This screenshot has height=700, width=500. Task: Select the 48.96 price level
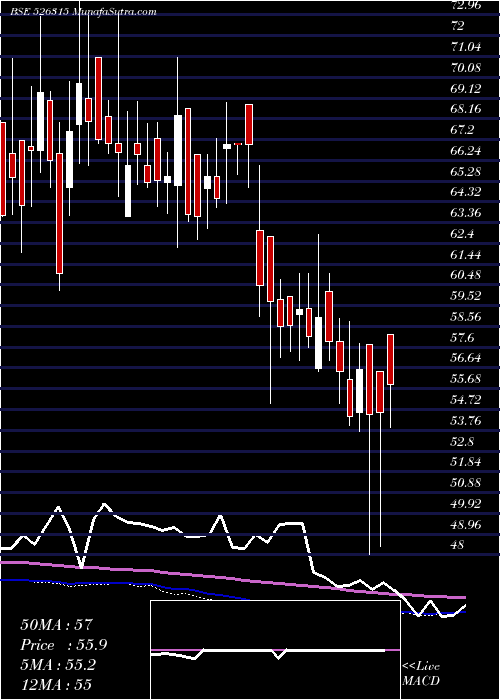(467, 525)
